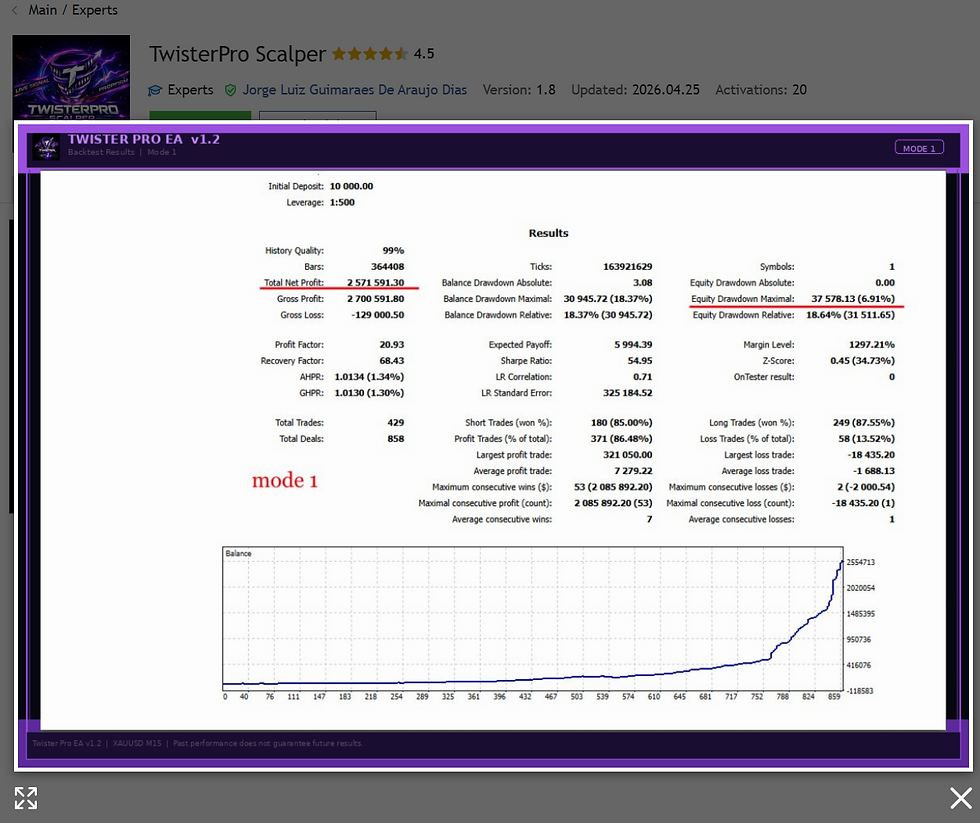Click the TWISTER PRO EA v1.2 heading
The image size is (980, 823).
[144, 139]
